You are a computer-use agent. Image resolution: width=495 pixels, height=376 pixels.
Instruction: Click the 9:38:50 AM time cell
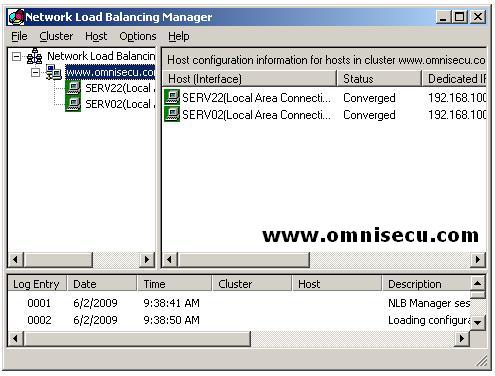pyautogui.click(x=171, y=320)
